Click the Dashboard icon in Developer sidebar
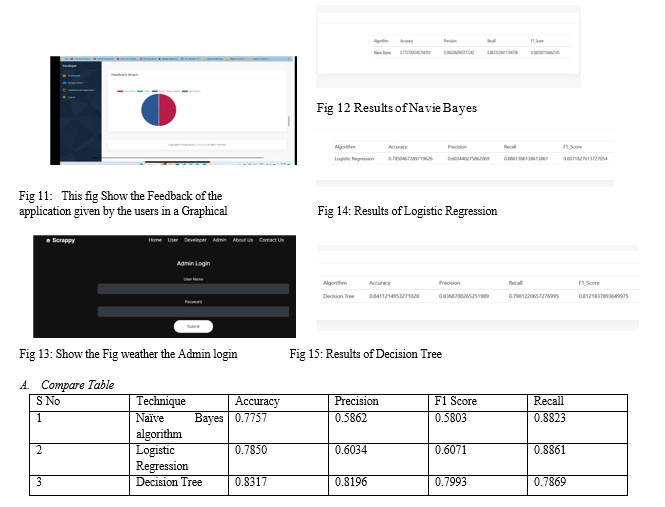The height and width of the screenshot is (507, 665). [x=64, y=76]
